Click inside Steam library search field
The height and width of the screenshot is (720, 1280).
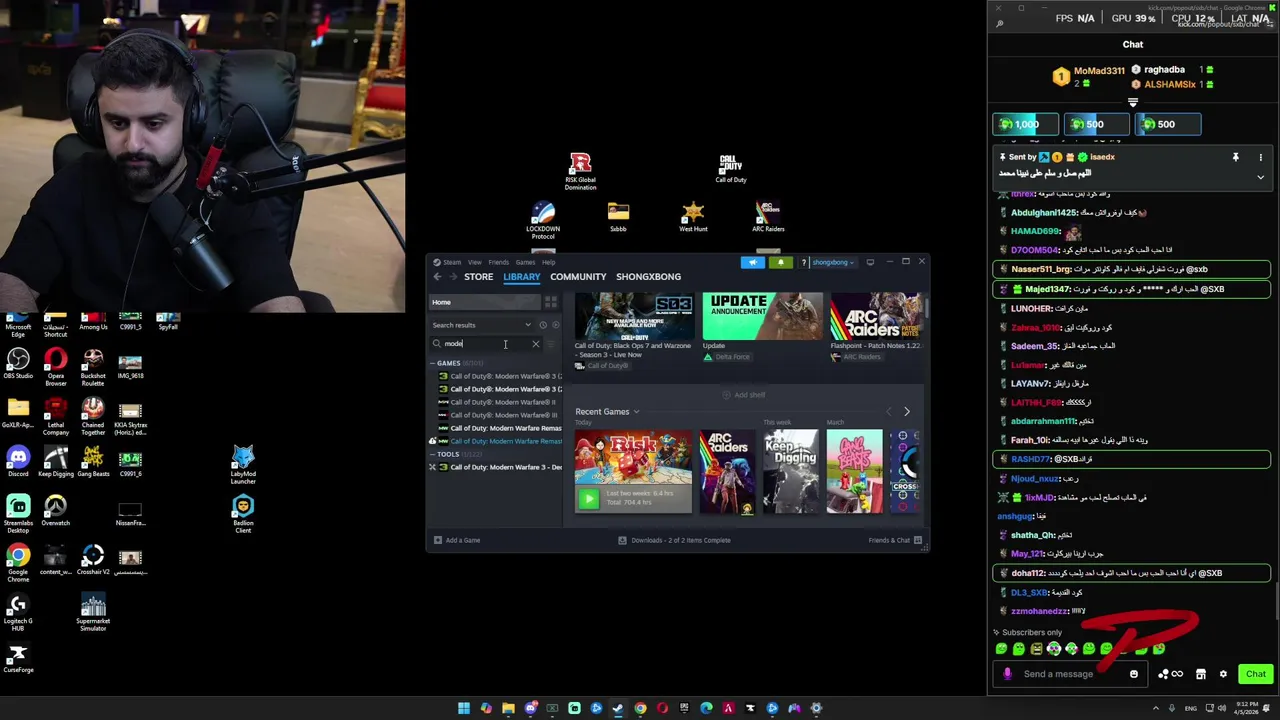tap(485, 344)
